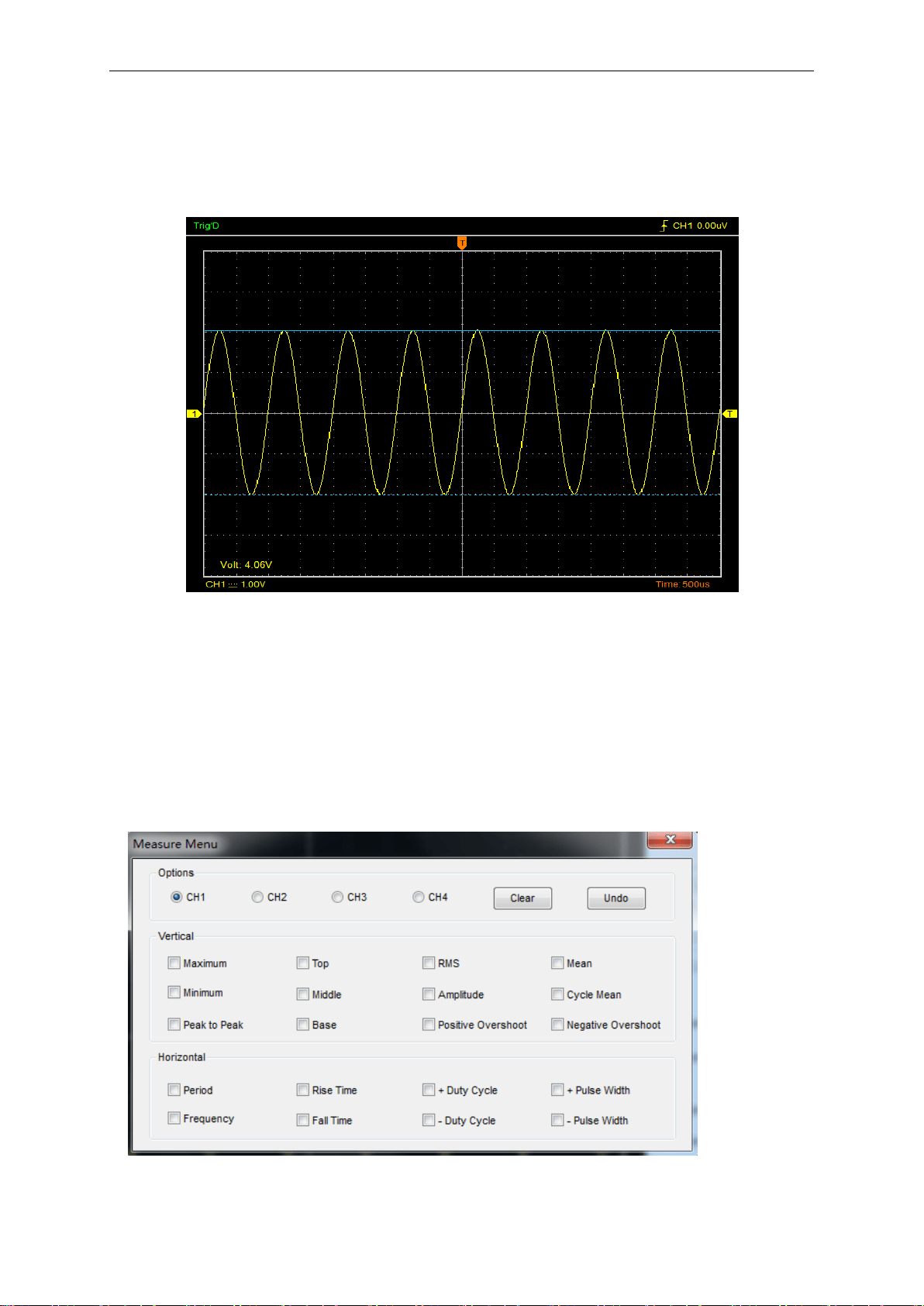Tick the Positive Overshoot checkbox
The height and width of the screenshot is (1306, 924).
point(429,1025)
